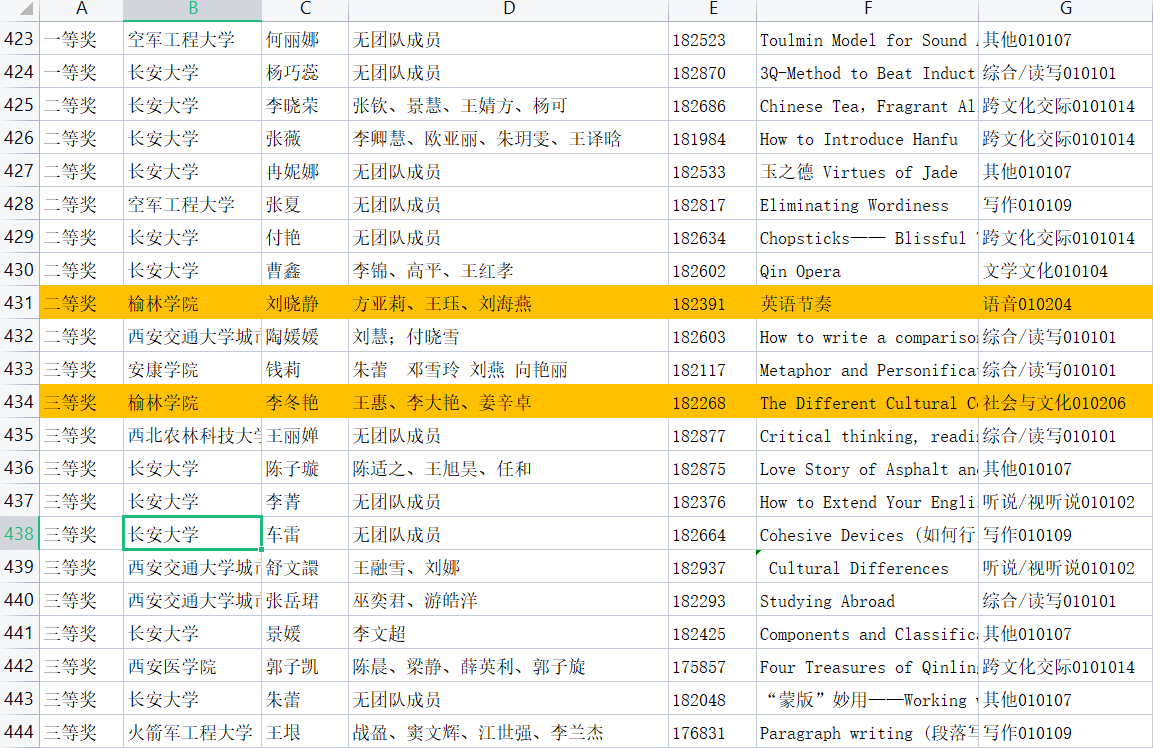The height and width of the screenshot is (748, 1153).
Task: Click the row 434 header number
Action: (x=19, y=403)
